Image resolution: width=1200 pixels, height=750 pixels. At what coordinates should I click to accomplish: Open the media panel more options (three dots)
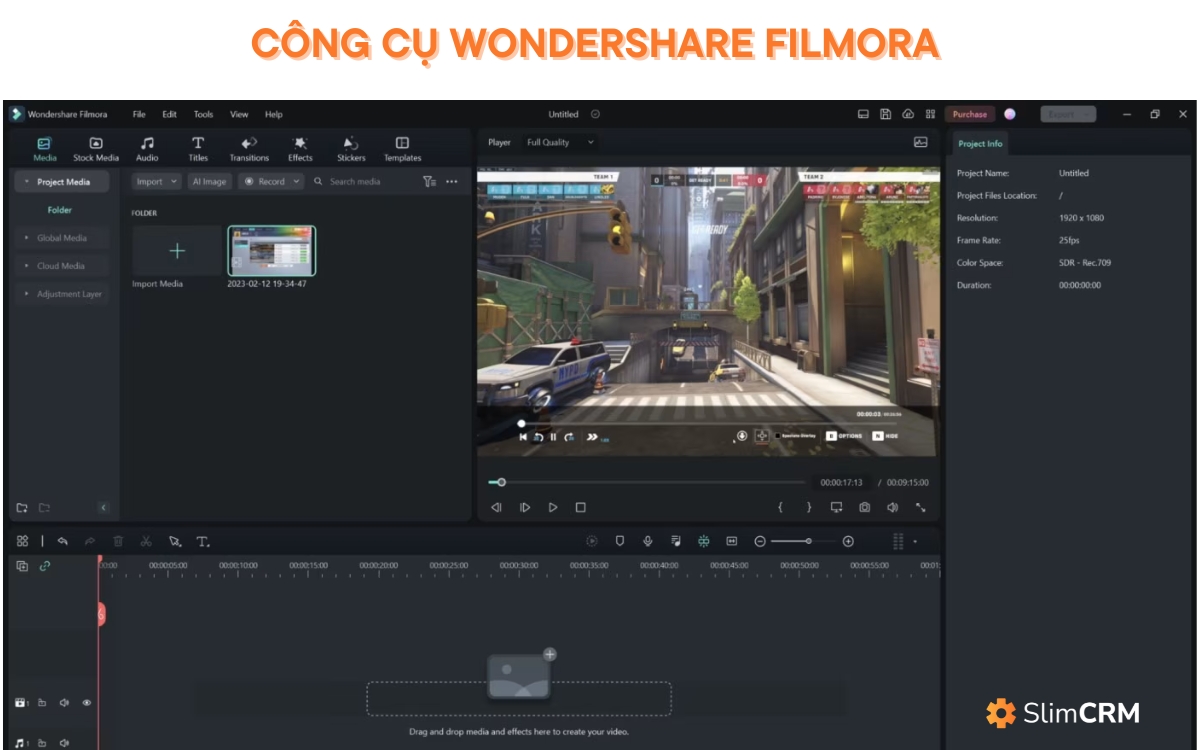coord(452,182)
